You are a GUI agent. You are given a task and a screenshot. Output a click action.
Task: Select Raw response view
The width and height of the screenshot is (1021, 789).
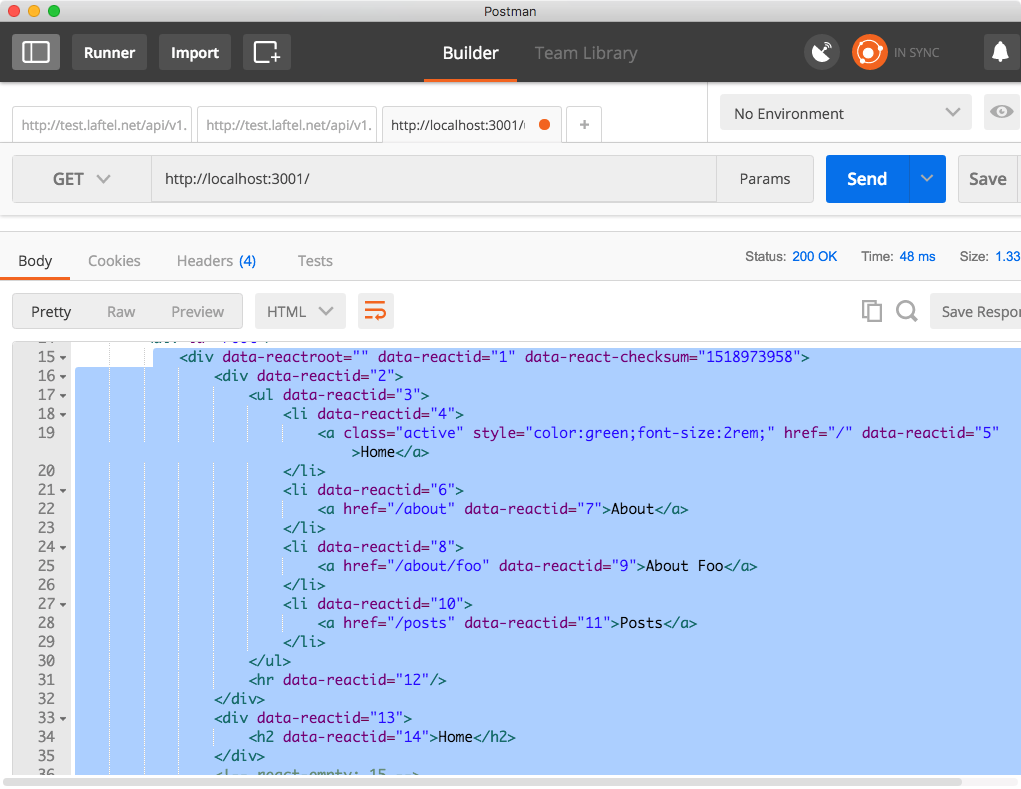coord(121,311)
